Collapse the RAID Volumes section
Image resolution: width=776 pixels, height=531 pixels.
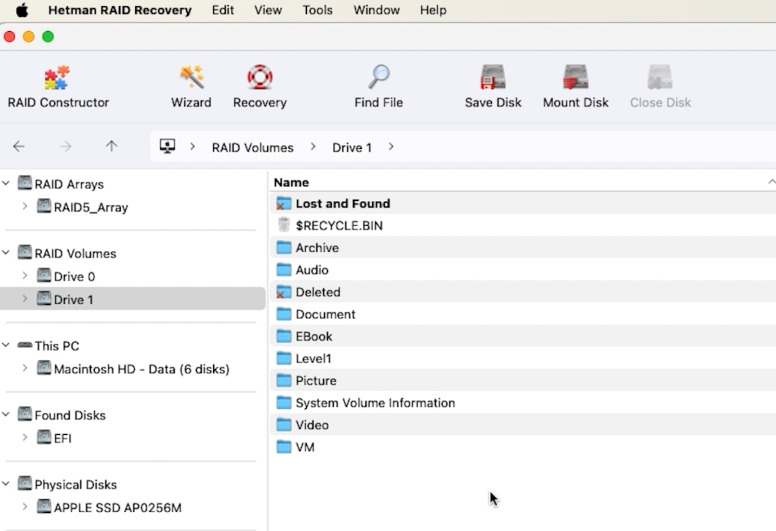coord(6,253)
